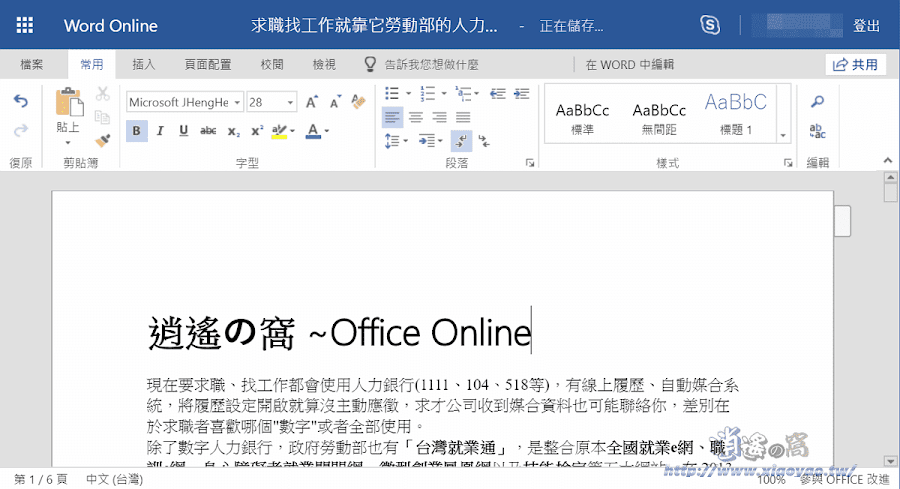
Task: Toggle Superscript formatting
Action: [257, 131]
